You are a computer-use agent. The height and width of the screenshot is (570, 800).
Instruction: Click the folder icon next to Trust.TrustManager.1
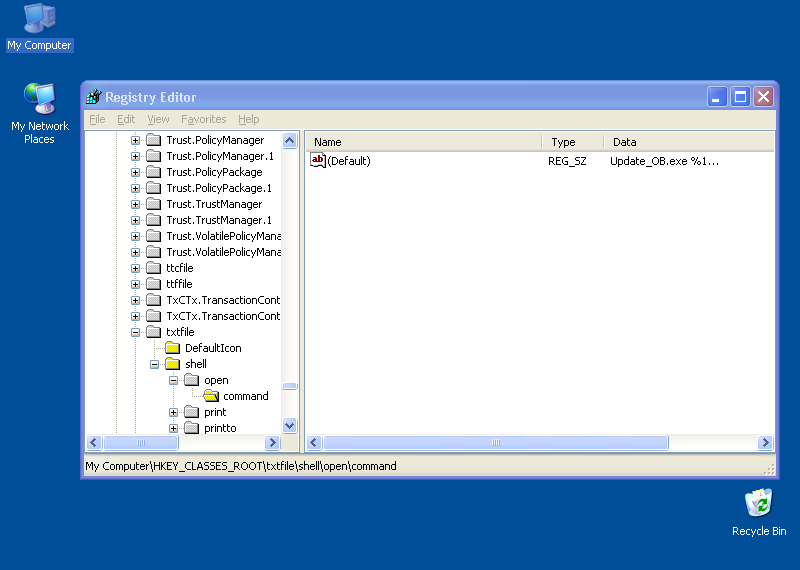(x=154, y=220)
